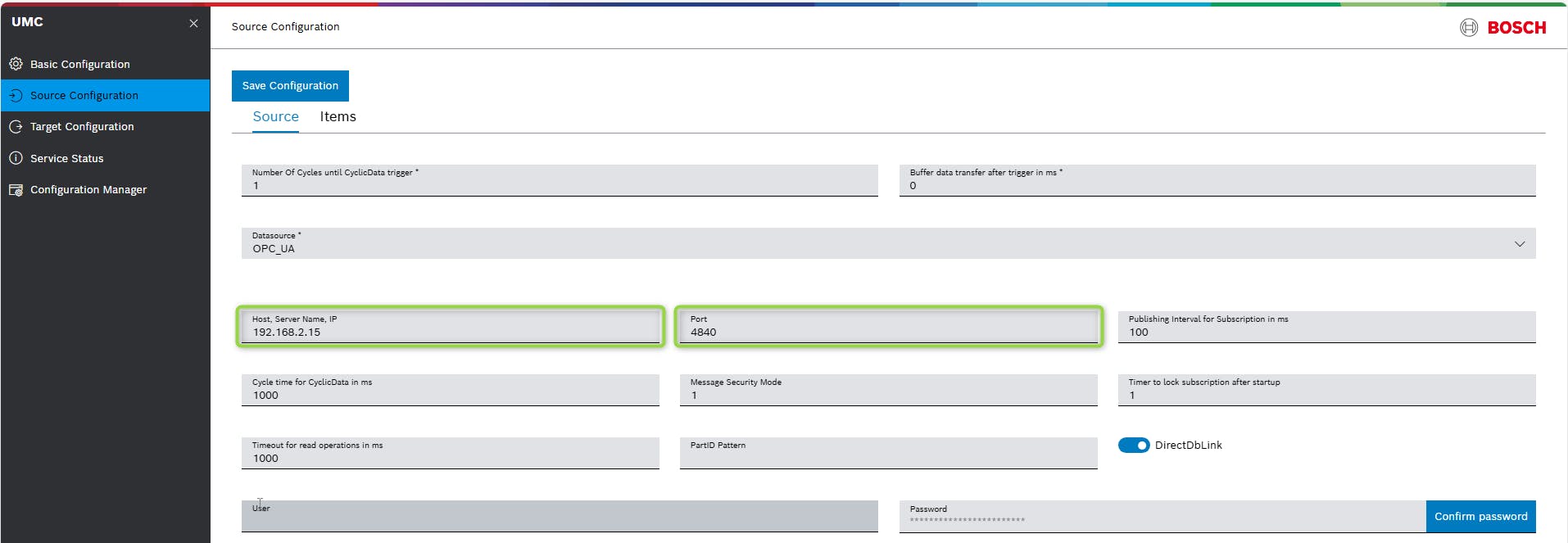1568x543 pixels.
Task: Close the UMC sidebar panel
Action: coord(193,24)
